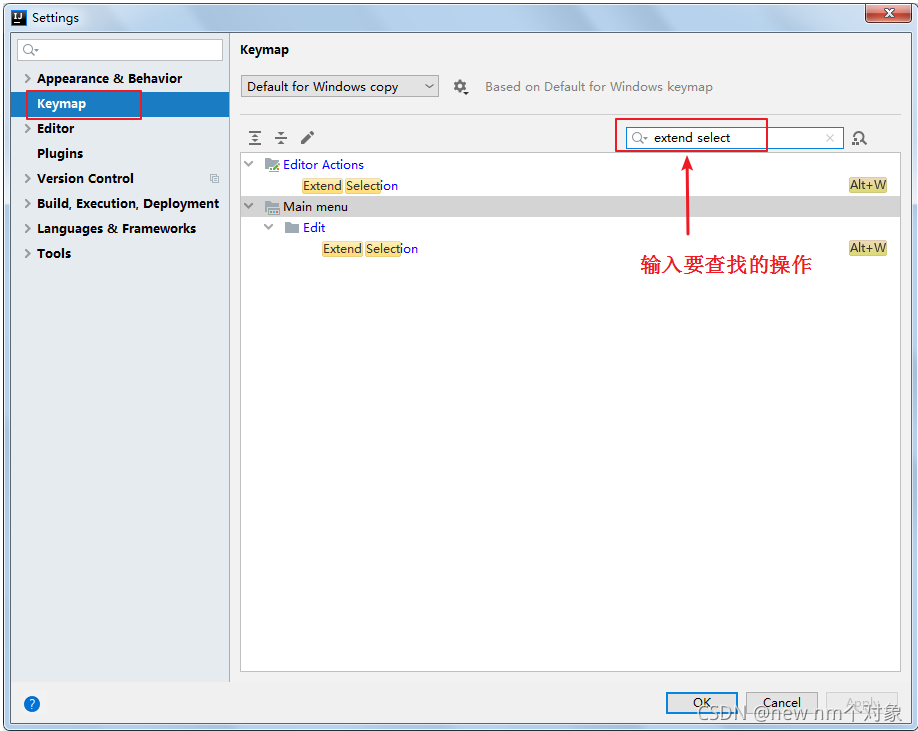Click the OK button
The height and width of the screenshot is (731, 918).
coord(701,703)
